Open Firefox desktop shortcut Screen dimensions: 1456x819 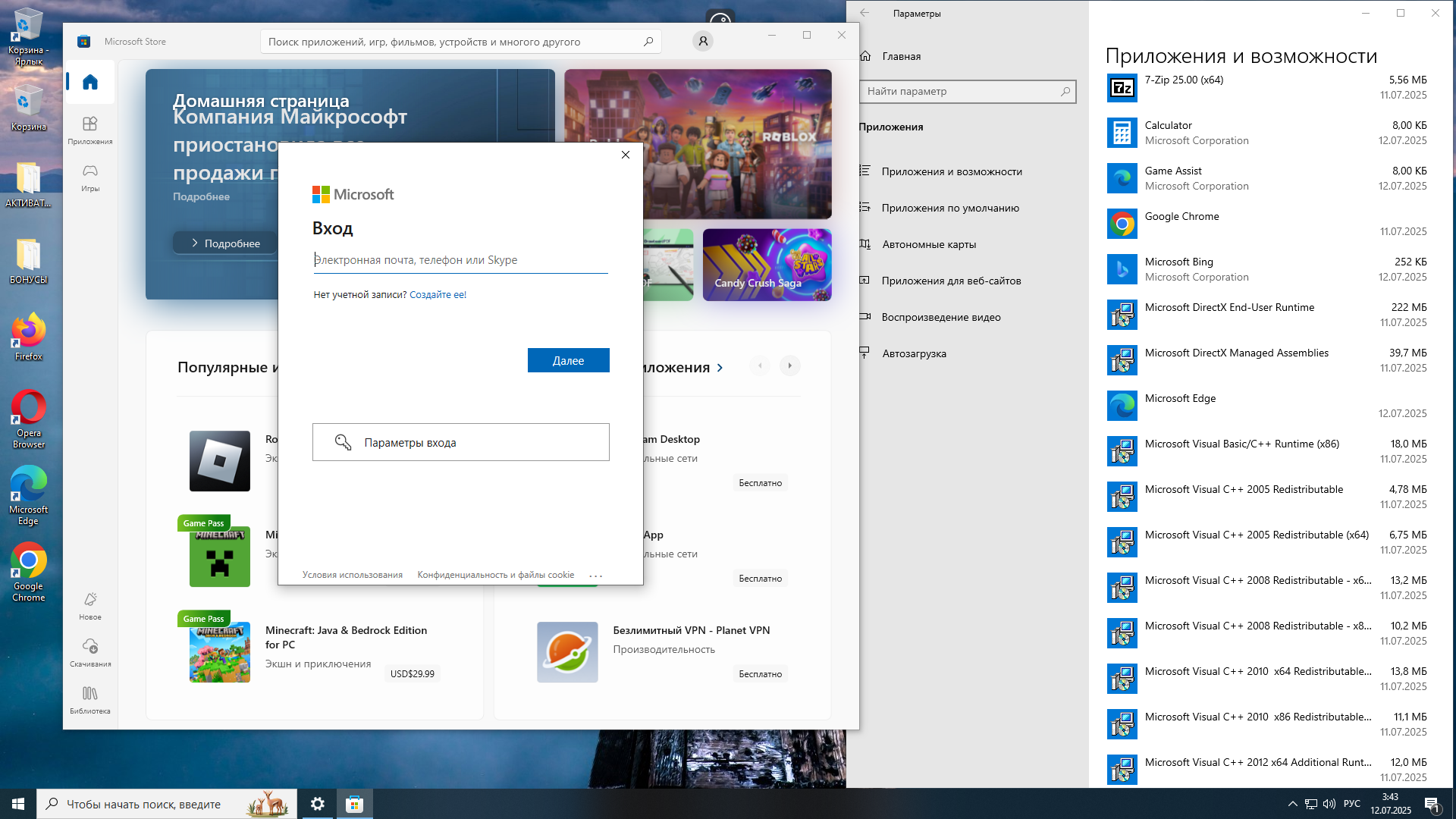[29, 337]
